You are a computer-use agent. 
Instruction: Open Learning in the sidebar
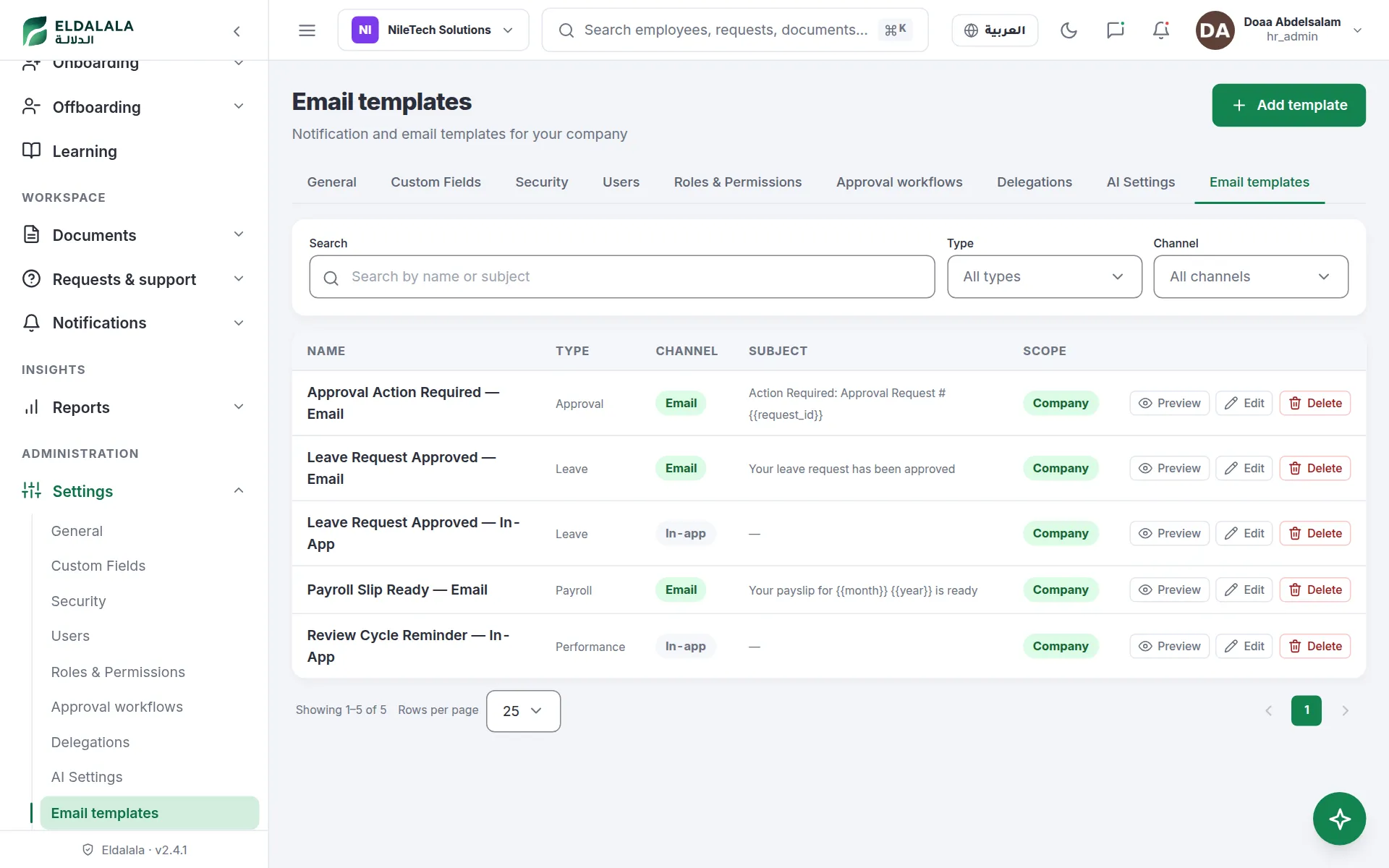(134, 151)
